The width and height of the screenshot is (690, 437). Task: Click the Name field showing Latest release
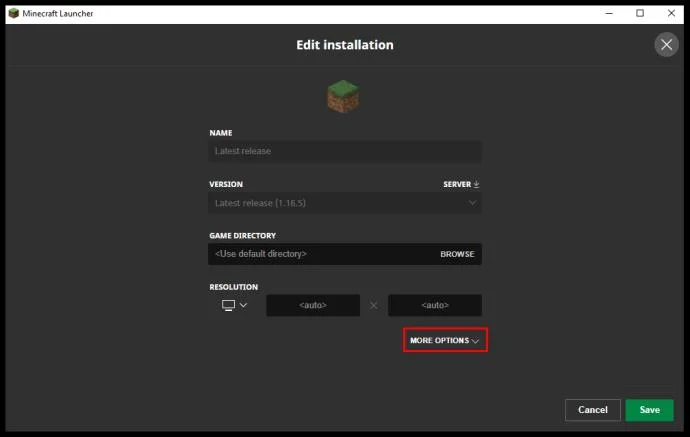[345, 151]
